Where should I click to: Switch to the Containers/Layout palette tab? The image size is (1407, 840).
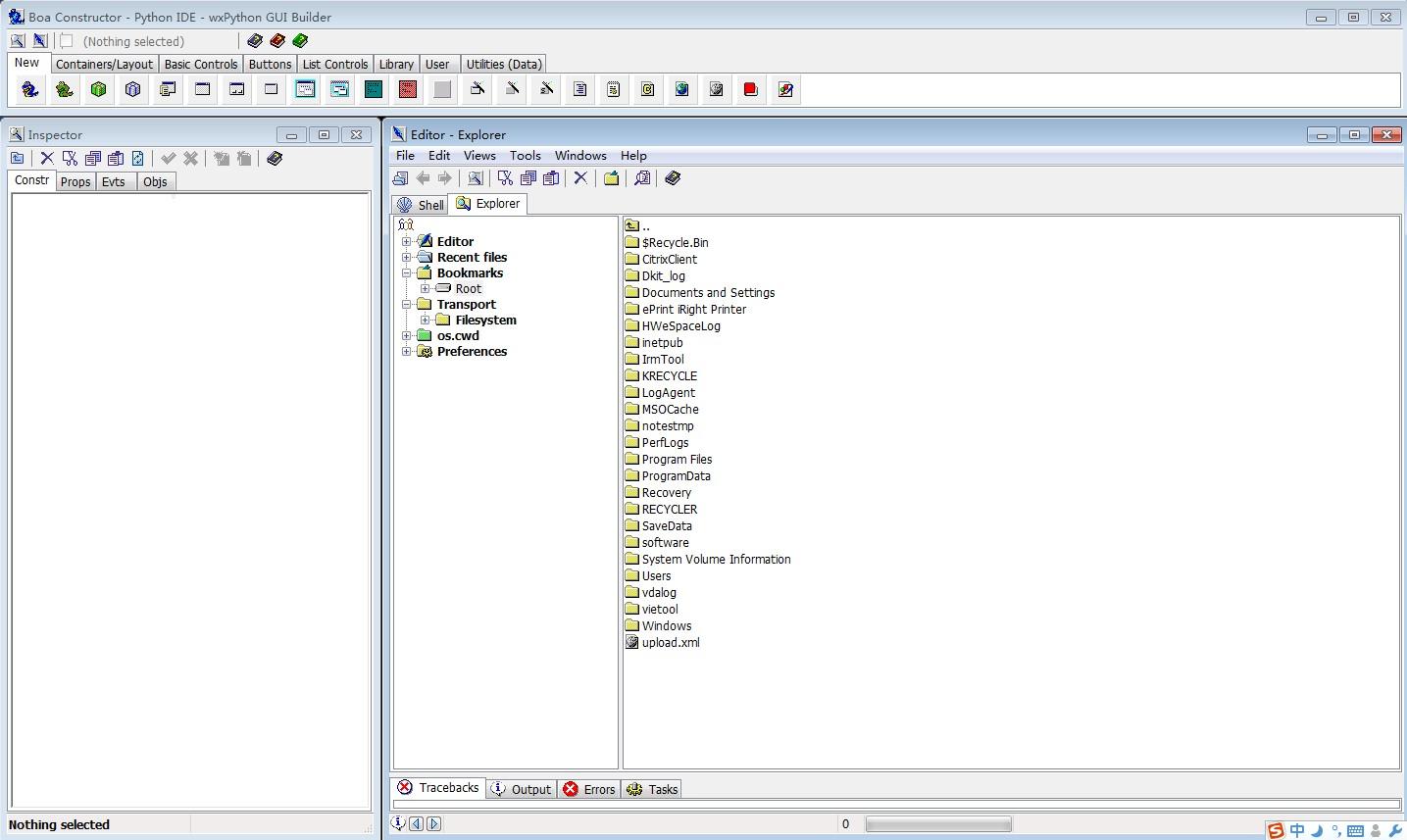point(104,65)
